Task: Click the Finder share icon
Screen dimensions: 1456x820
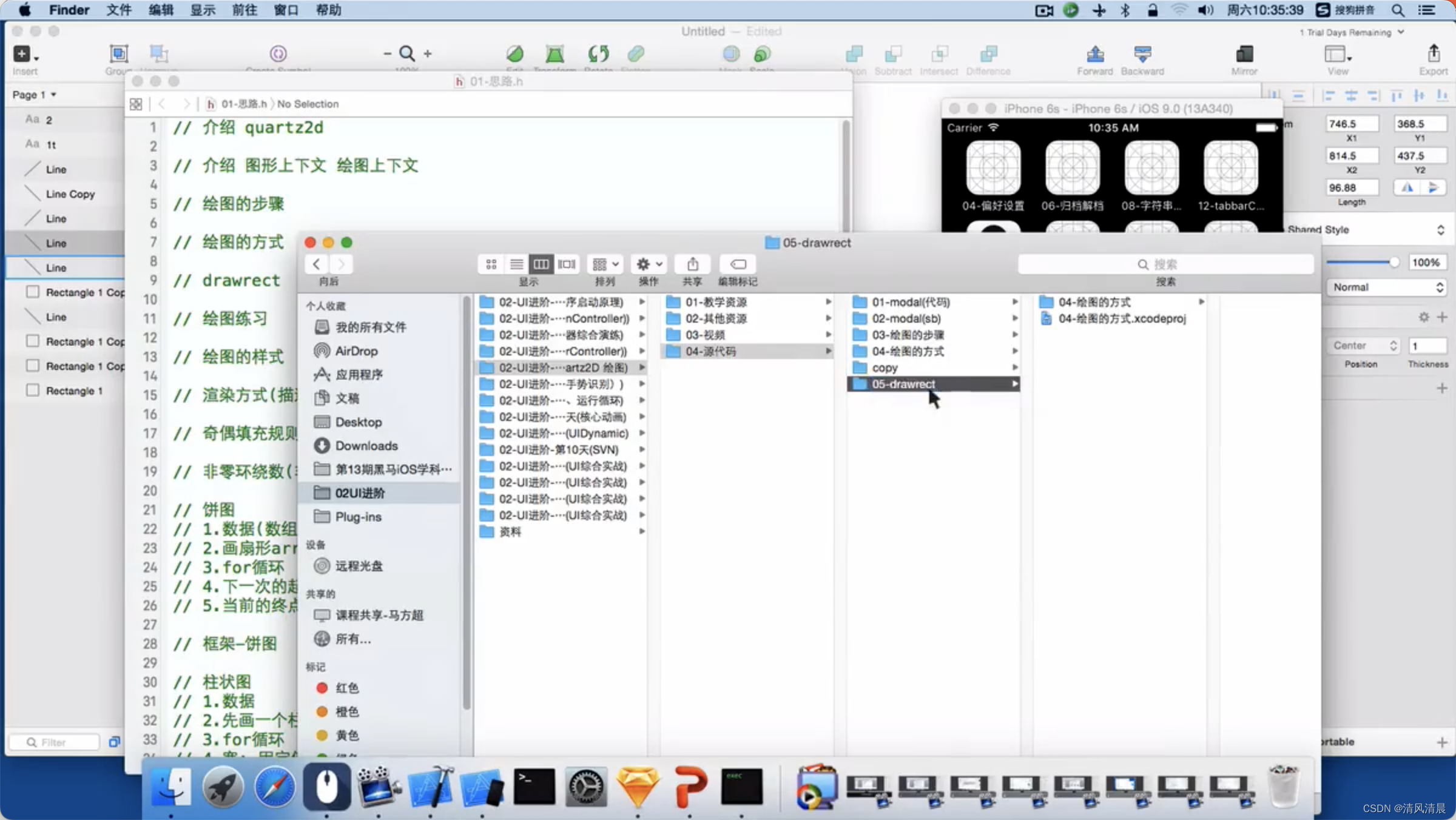Action: pos(692,264)
